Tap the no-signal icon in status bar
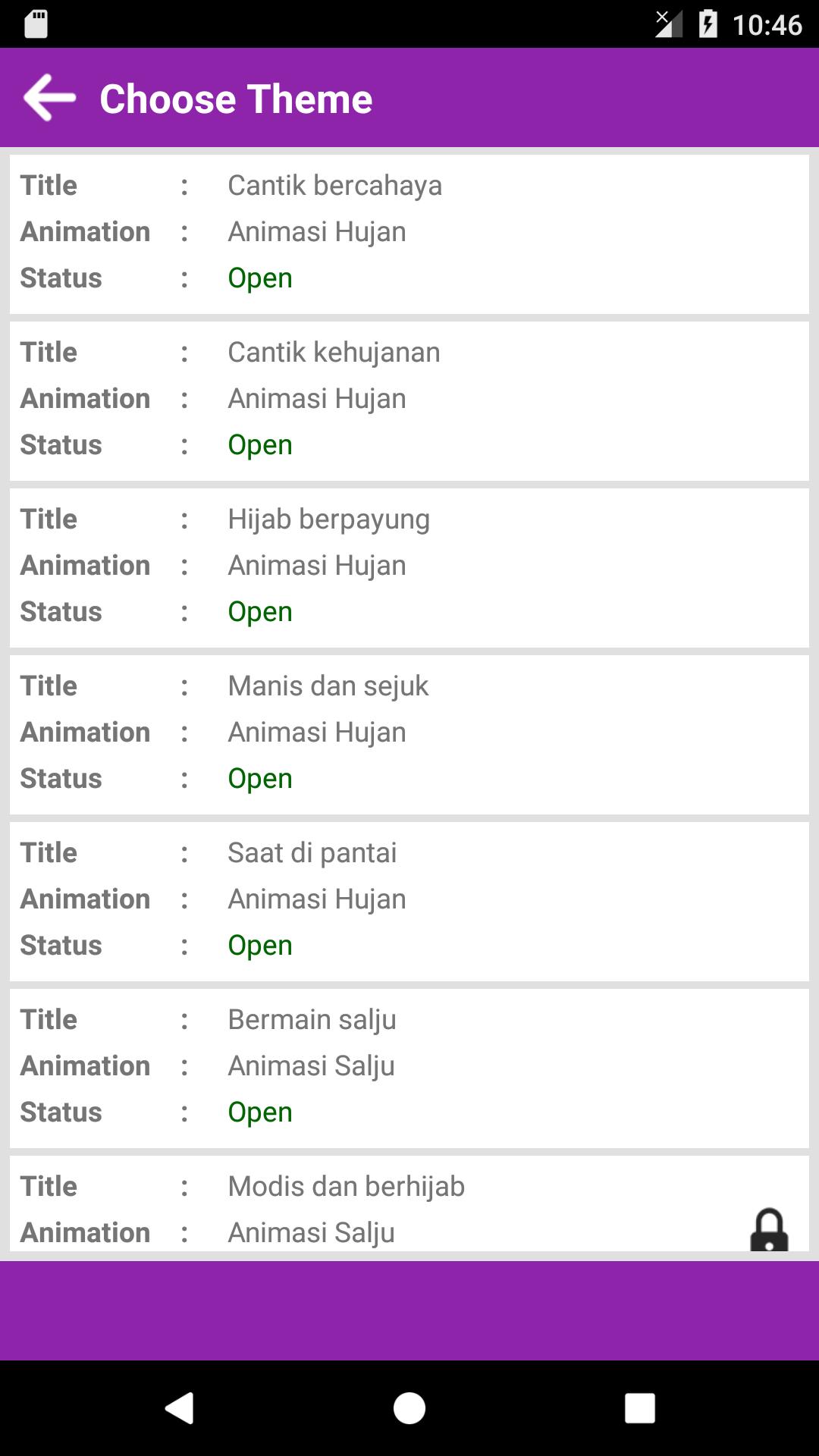 click(x=669, y=24)
